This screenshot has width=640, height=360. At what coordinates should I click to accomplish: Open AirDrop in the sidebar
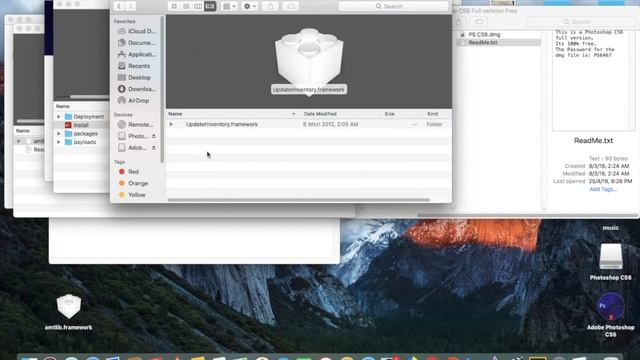point(134,100)
